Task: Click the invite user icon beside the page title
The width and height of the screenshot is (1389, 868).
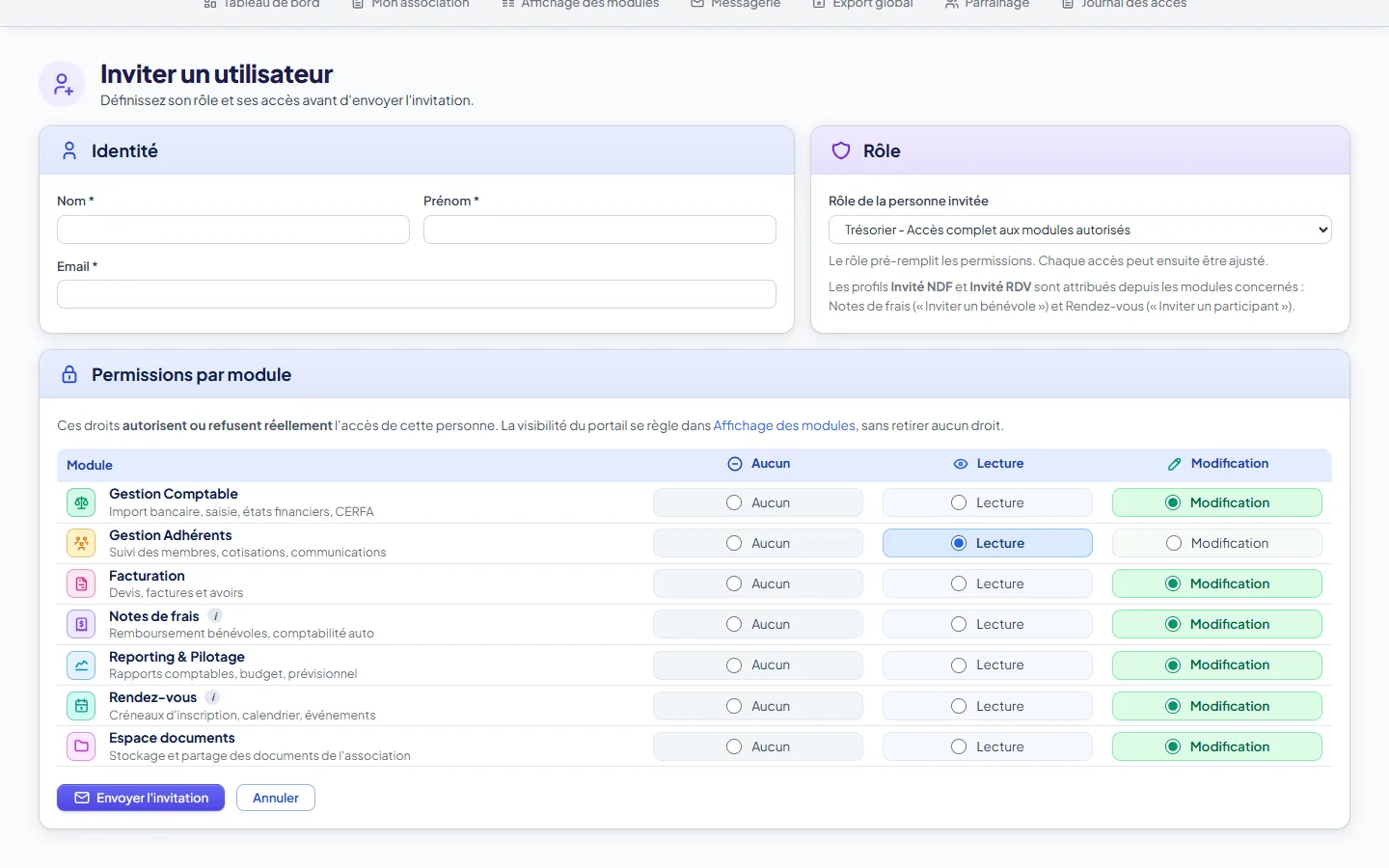Action: click(63, 84)
